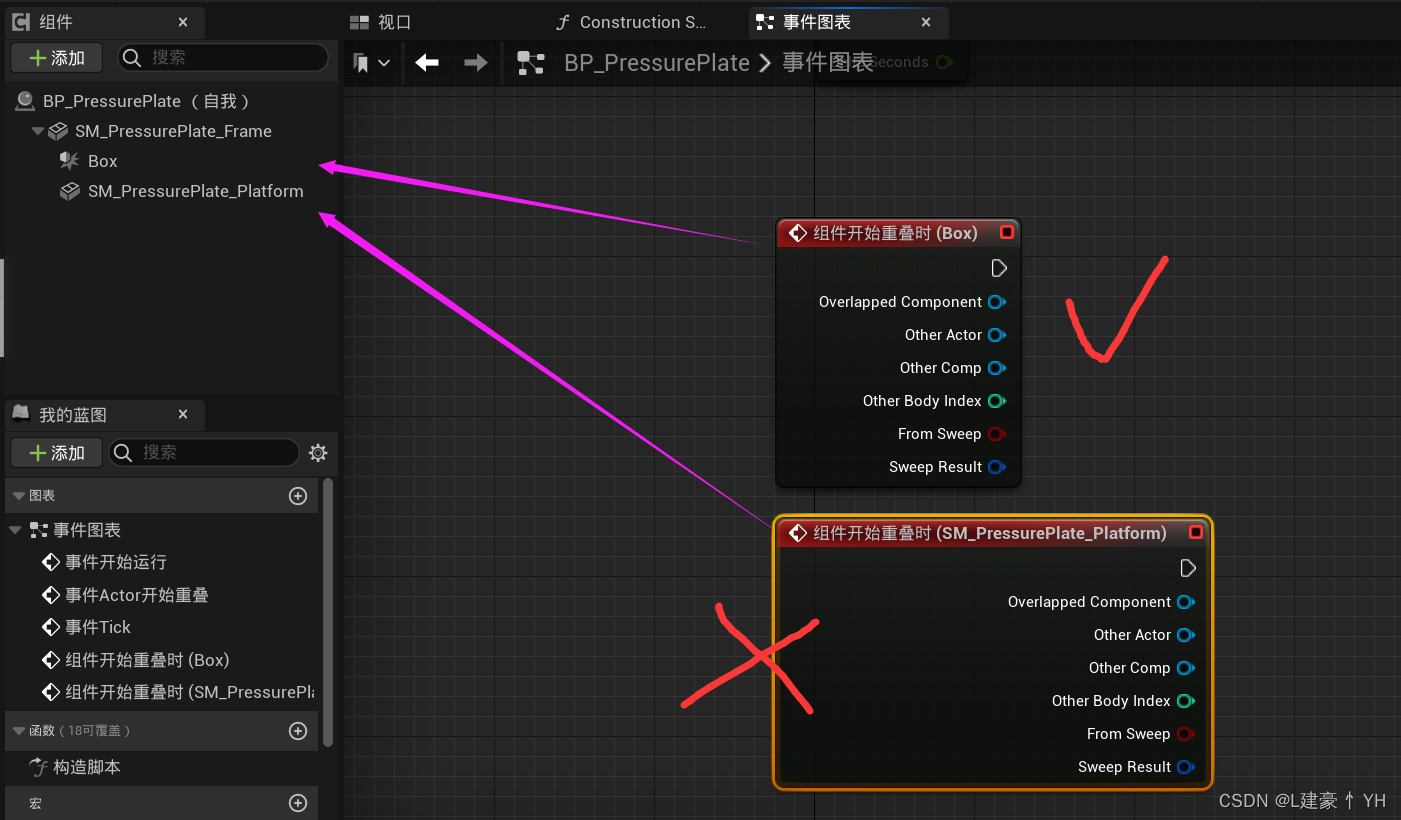Viewport: 1401px width, 820px height.
Task: Focus the 组件 panel search field
Action: (223, 58)
